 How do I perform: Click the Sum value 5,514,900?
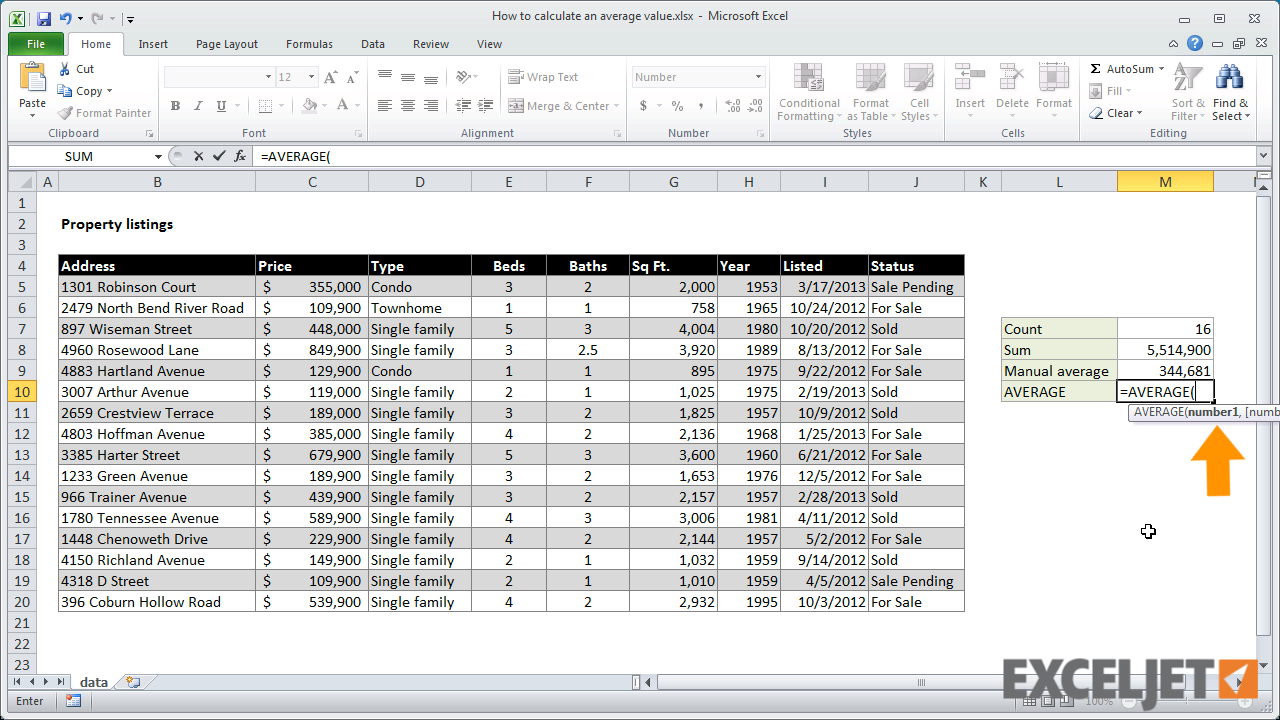(x=1165, y=350)
